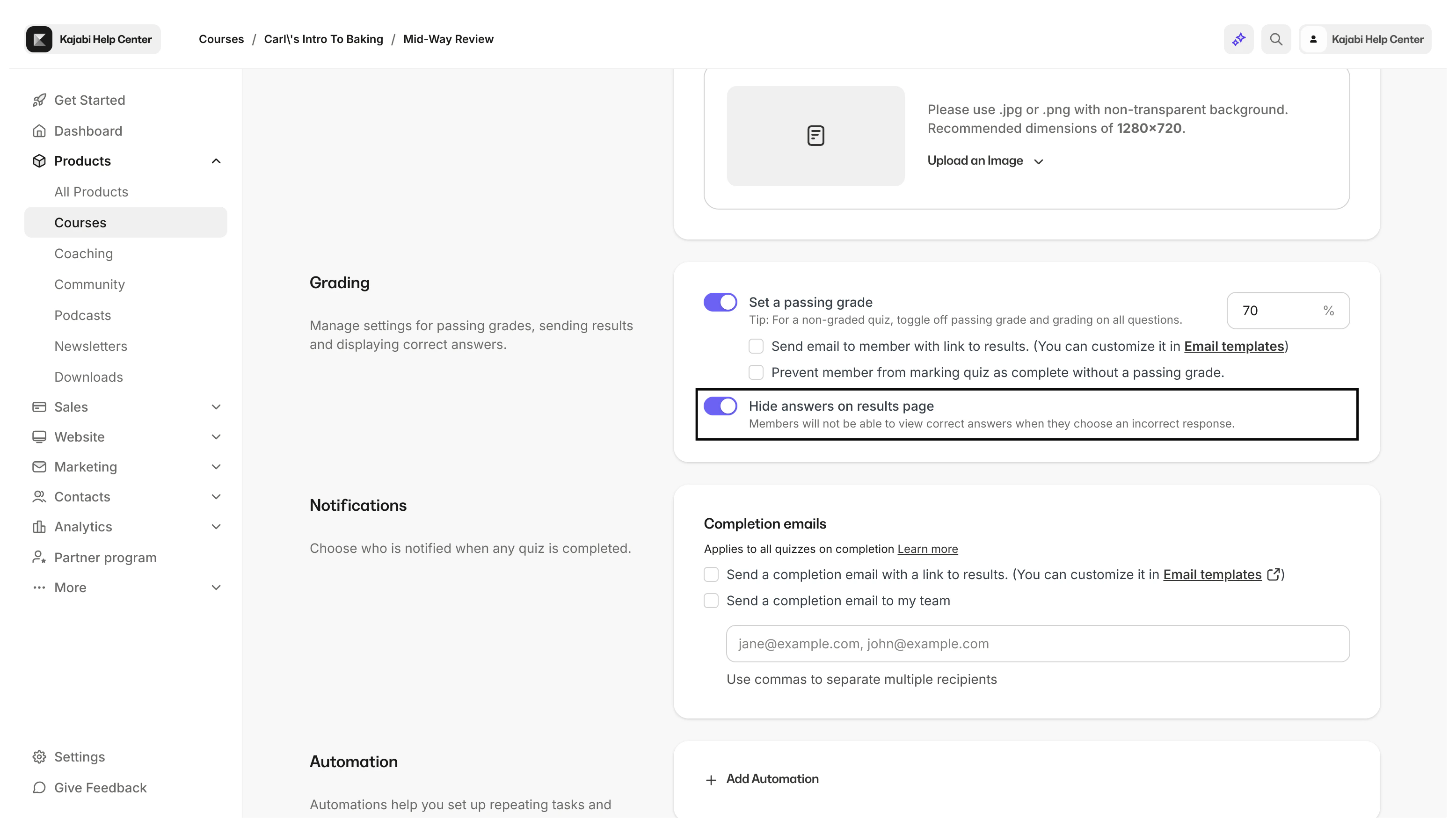Viewport: 1456px width, 827px height.
Task: Collapse the Products section in sidebar
Action: tap(216, 161)
